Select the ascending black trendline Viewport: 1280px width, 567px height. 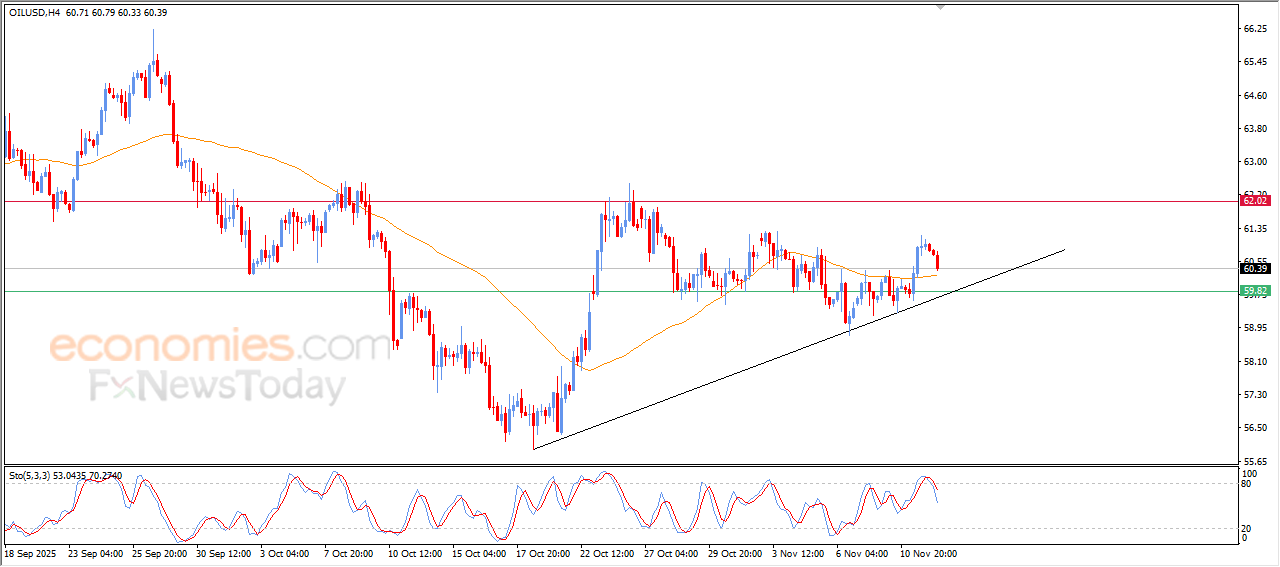(800, 348)
